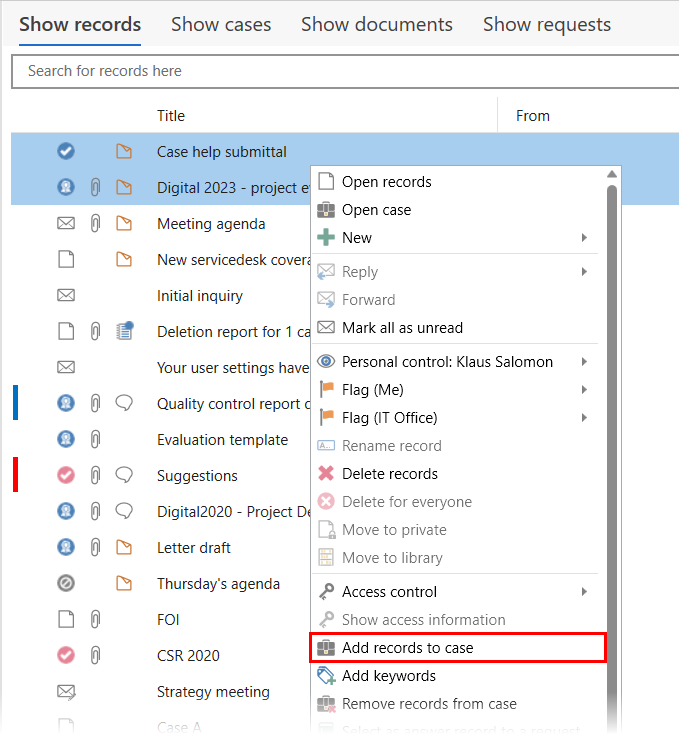This screenshot has width=679, height=743.
Task: Click the paperclip icon on FOI row
Action: [x=95, y=619]
